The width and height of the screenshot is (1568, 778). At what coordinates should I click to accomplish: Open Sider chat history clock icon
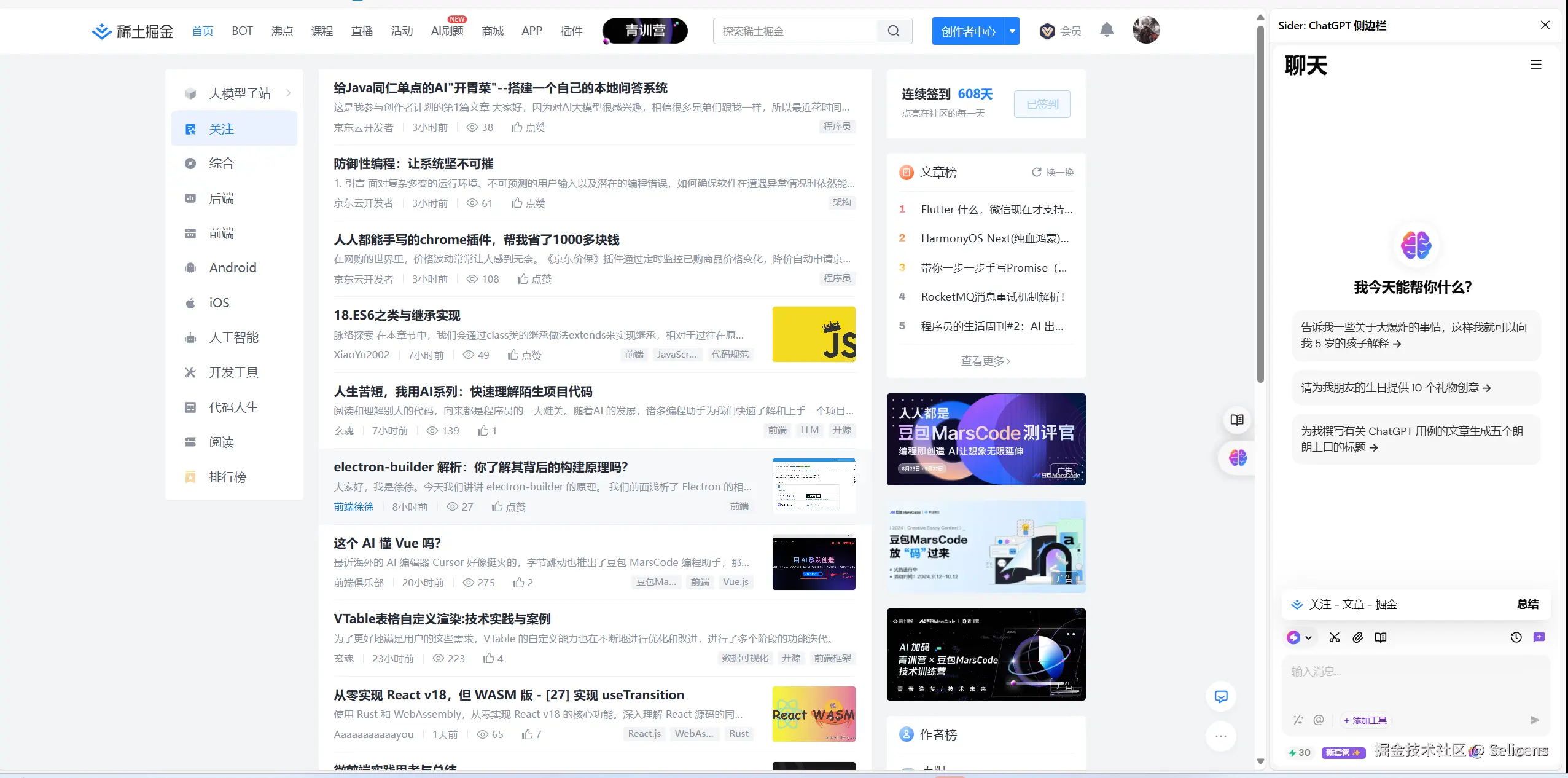click(x=1516, y=637)
